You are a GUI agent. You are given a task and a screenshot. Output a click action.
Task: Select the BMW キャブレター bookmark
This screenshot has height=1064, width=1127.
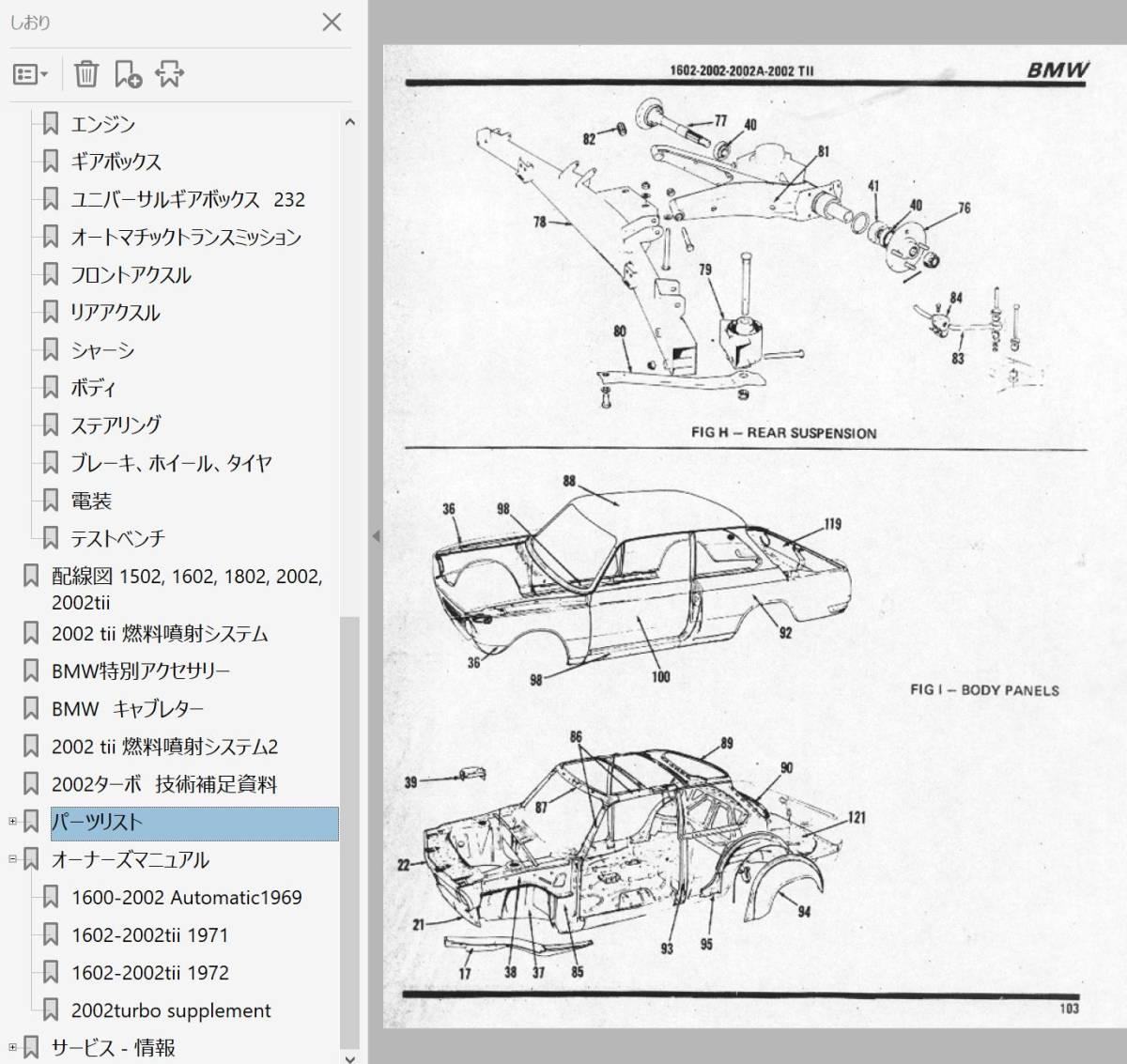(128, 708)
